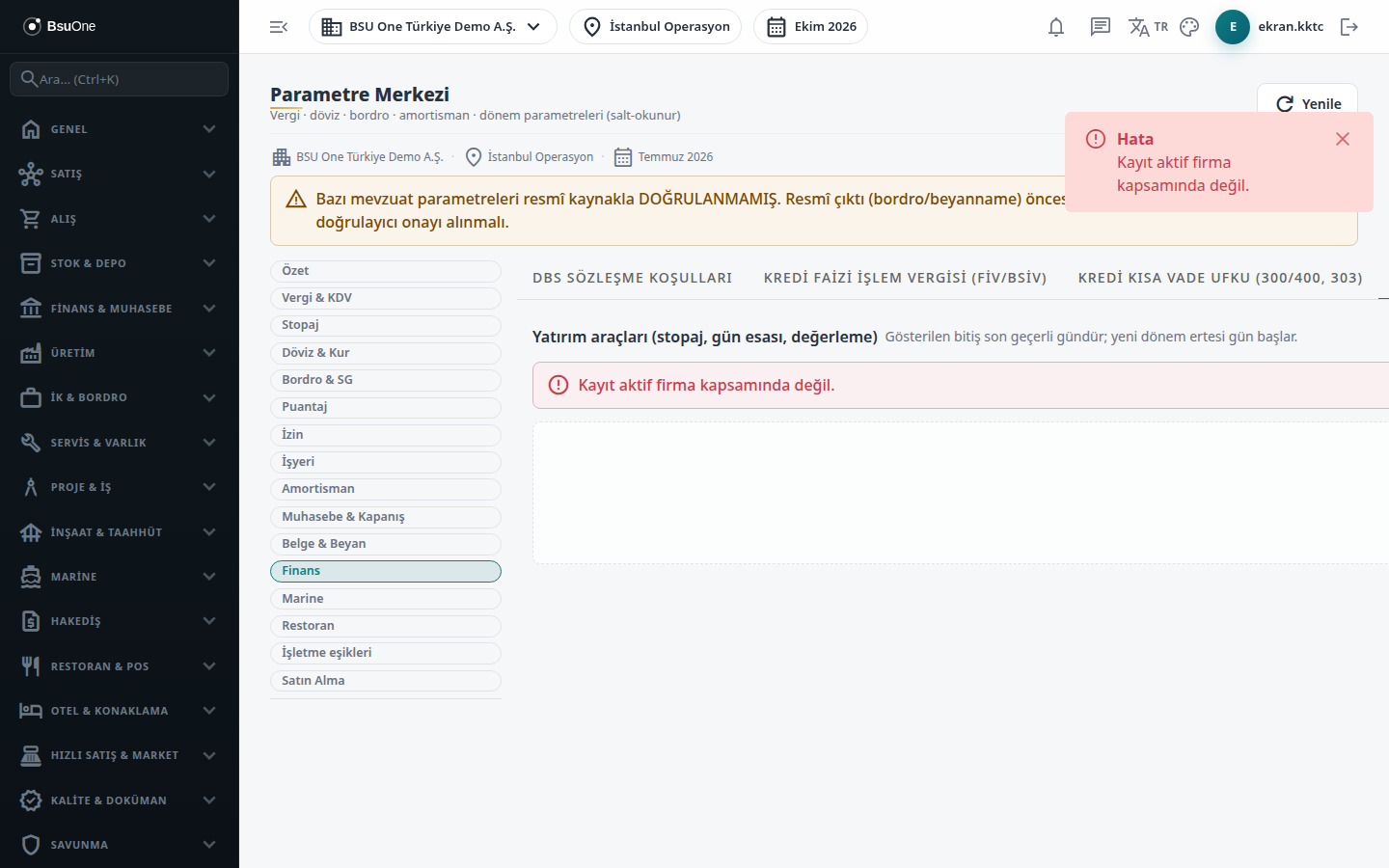
Task: Select the Satın Alma category
Action: [386, 681]
